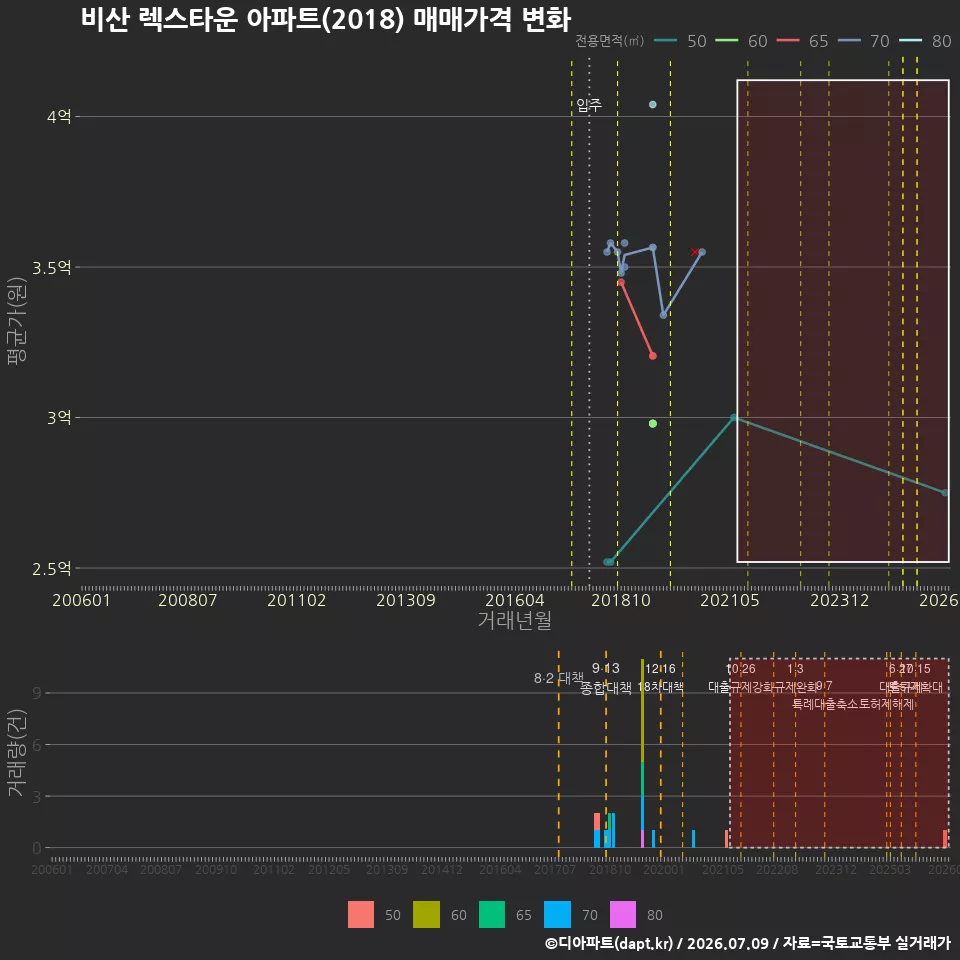The width and height of the screenshot is (960, 960).
Task: Click the 12·16 annotation label
Action: 660,669
